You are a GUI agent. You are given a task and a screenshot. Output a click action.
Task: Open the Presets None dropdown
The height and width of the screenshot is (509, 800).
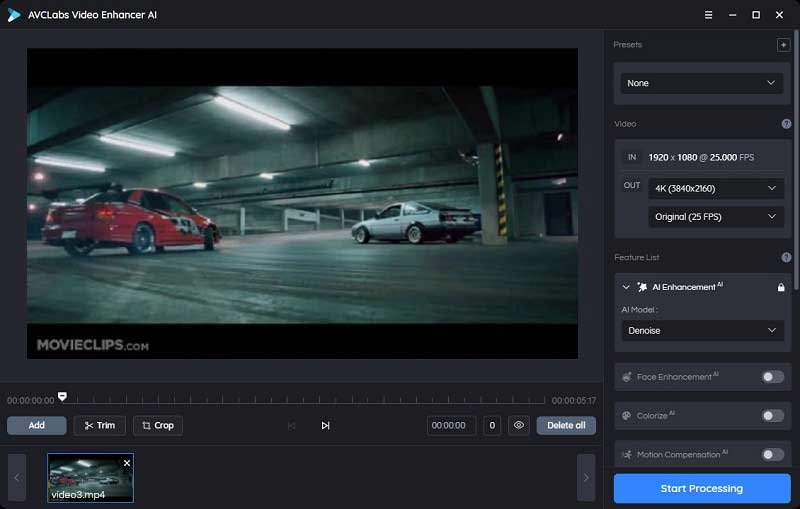click(702, 83)
